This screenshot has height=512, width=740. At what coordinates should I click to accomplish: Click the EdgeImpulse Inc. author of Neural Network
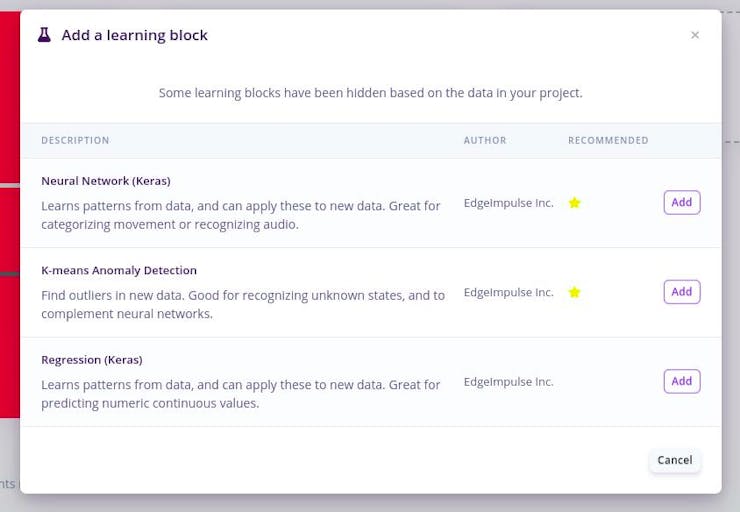point(508,203)
